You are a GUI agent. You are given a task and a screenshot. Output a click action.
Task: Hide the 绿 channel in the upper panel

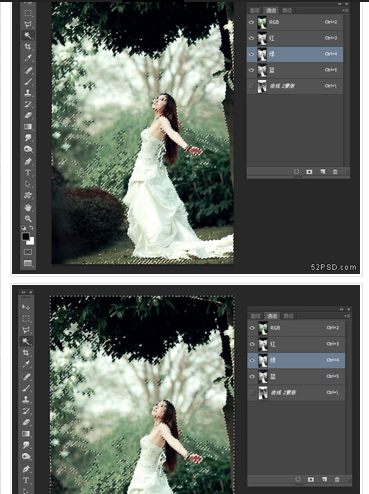pos(251,54)
